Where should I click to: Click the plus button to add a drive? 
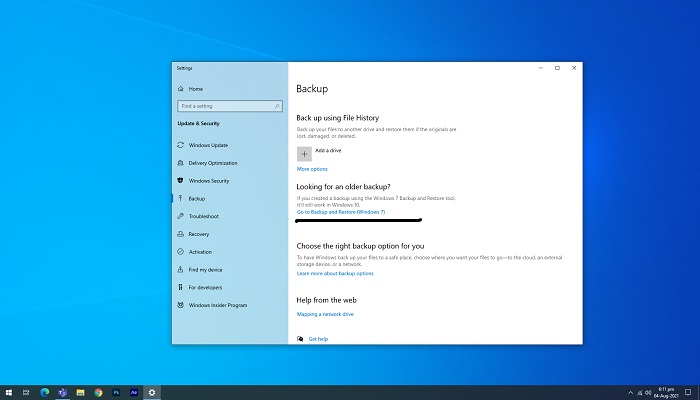point(304,154)
